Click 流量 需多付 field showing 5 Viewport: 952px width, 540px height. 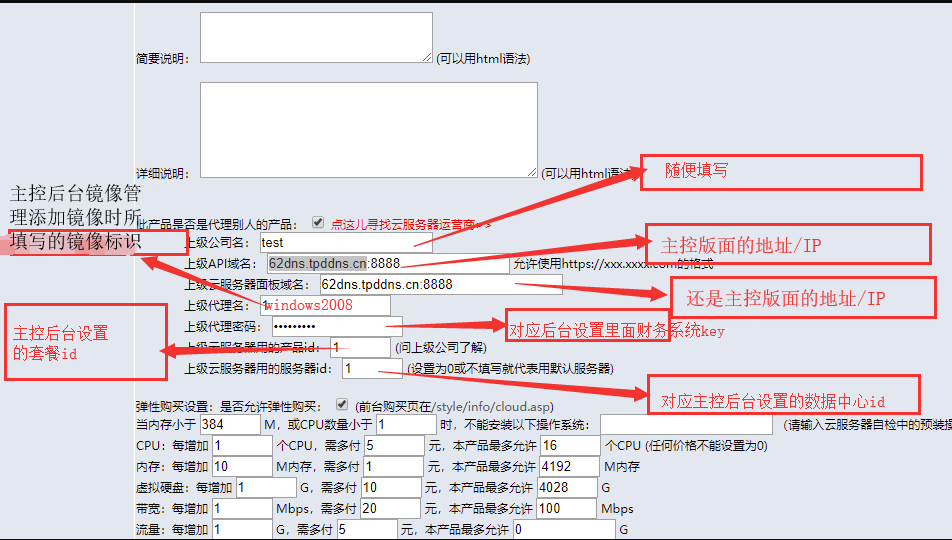[x=367, y=529]
